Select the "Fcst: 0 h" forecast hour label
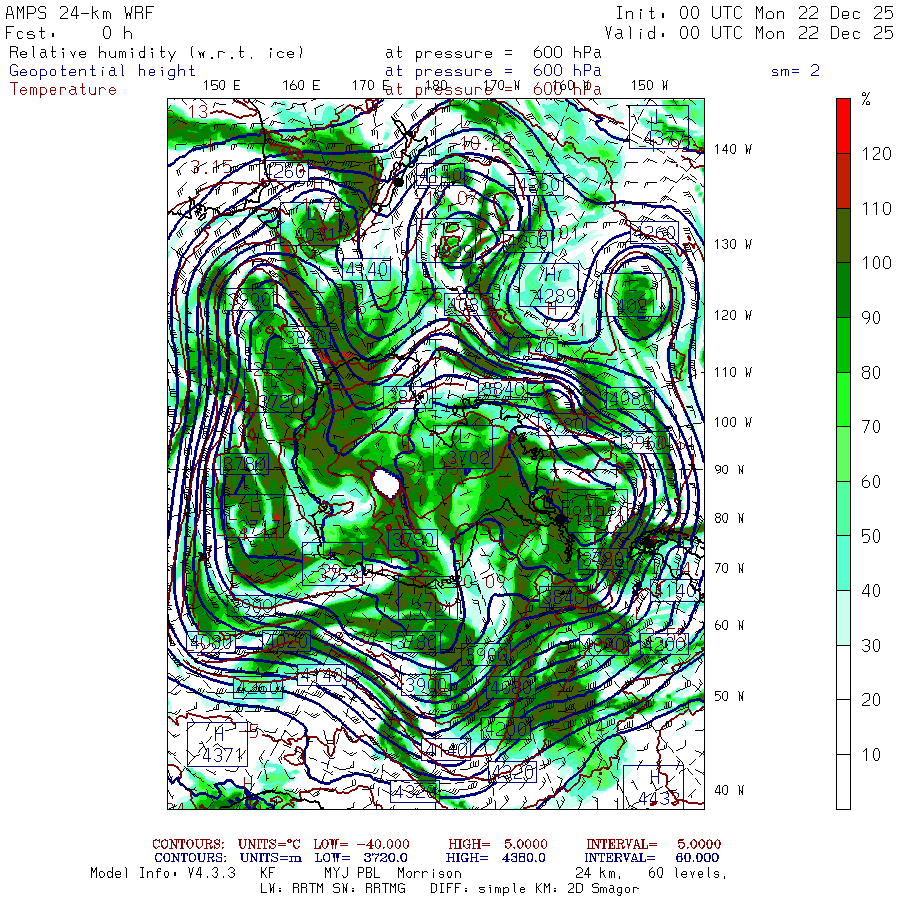 pos(69,33)
